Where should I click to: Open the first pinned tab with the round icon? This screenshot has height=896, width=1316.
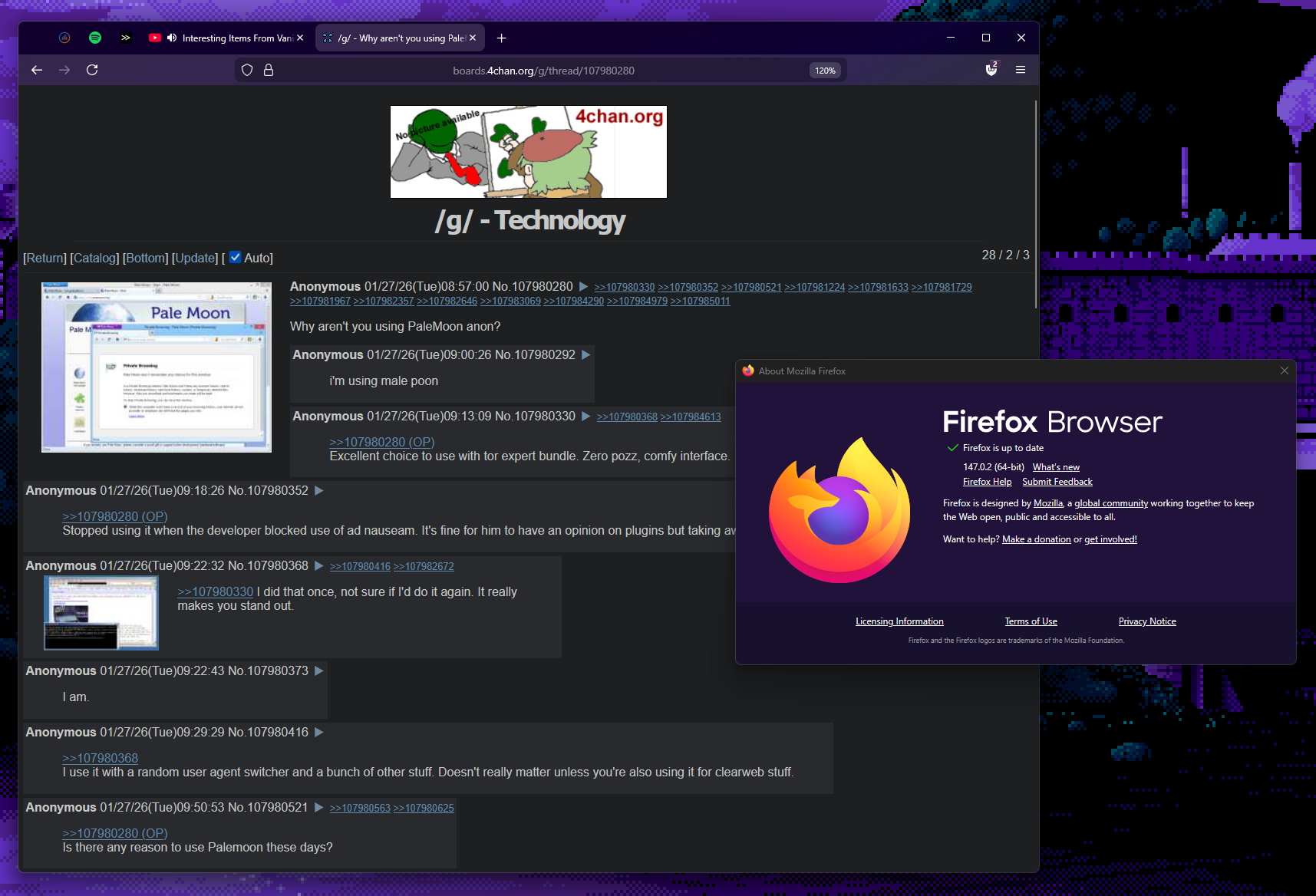(64, 38)
